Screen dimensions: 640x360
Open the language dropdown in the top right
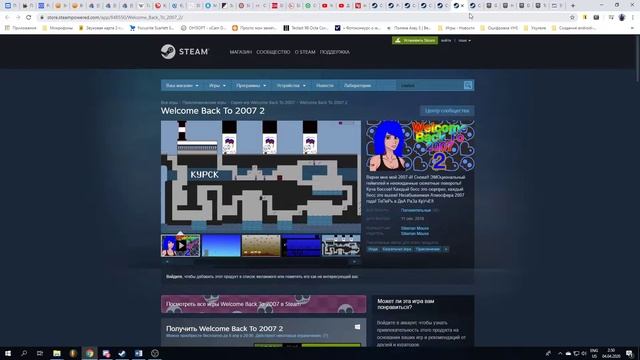[464, 40]
